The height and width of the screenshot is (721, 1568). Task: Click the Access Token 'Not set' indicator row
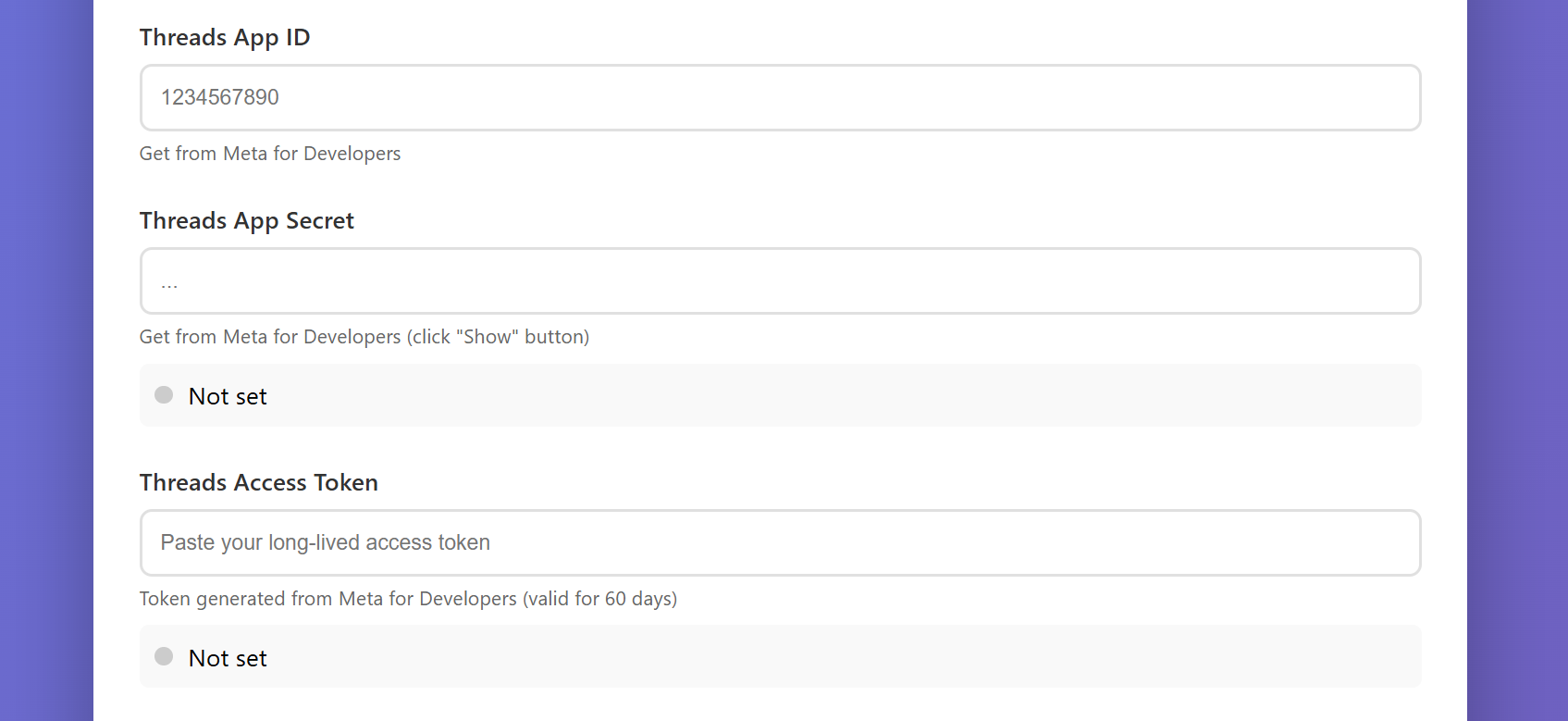click(780, 656)
